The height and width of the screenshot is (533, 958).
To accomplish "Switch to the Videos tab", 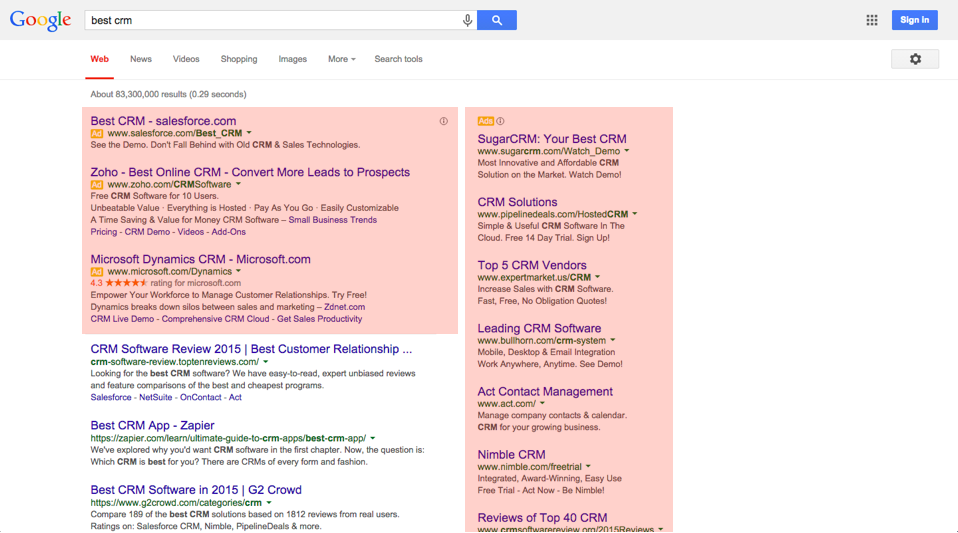I will (186, 59).
